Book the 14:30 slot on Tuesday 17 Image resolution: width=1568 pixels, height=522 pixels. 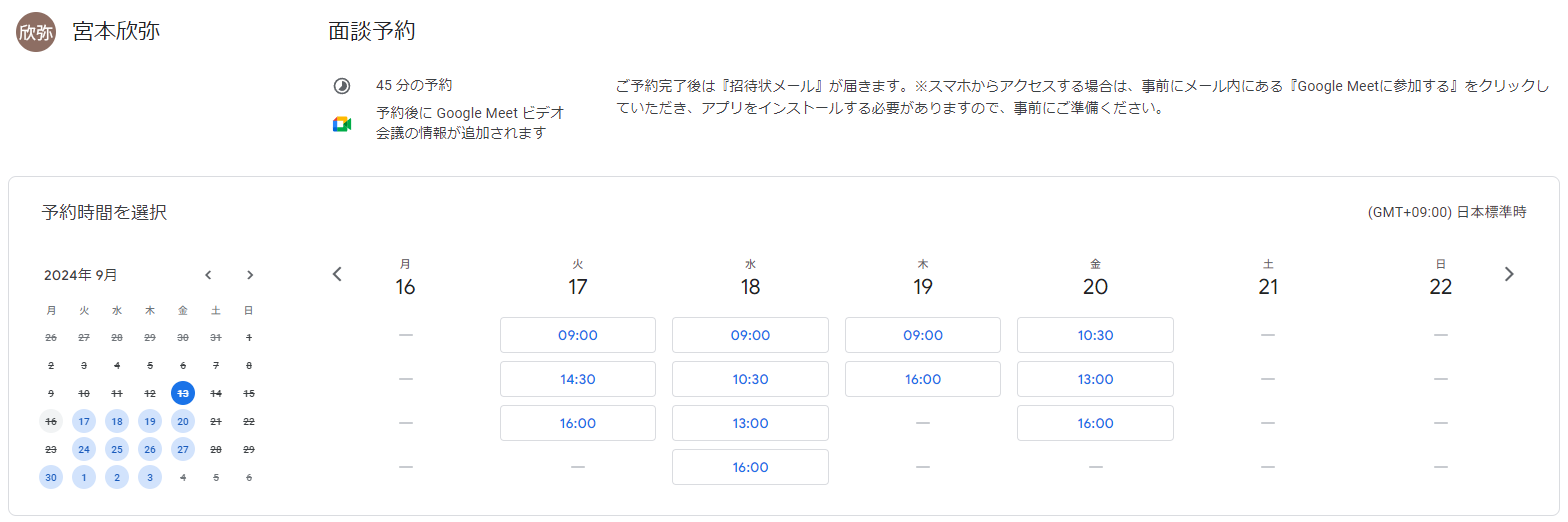pyautogui.click(x=578, y=379)
